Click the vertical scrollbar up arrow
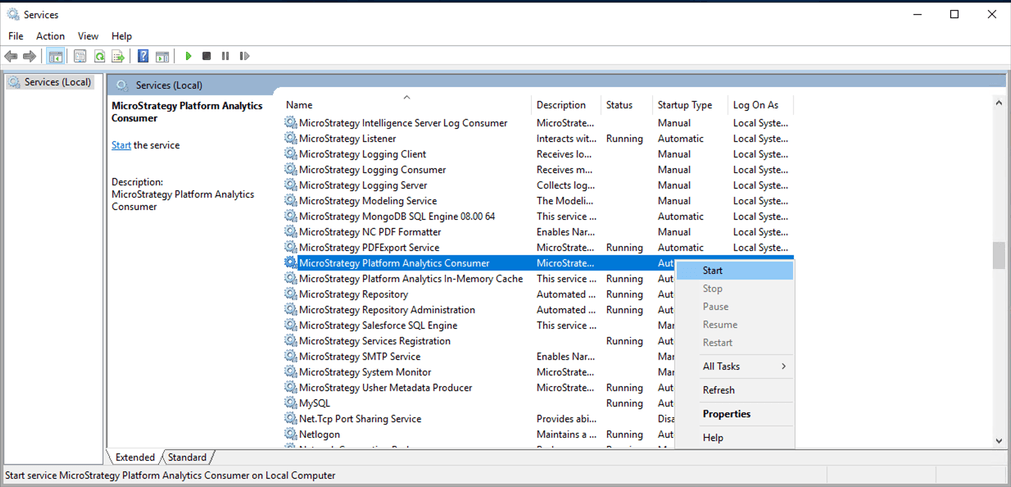 click(x=999, y=102)
